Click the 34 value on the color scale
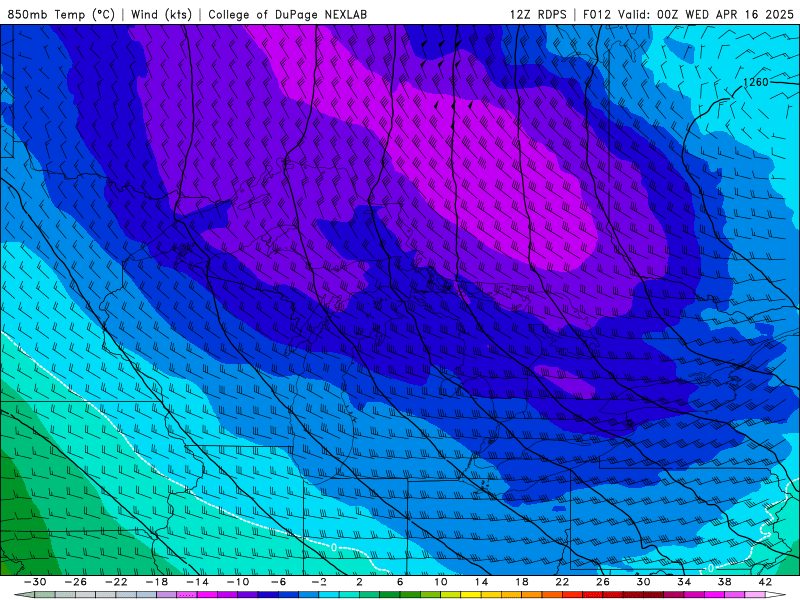Viewport: 800px width, 600px height. [684, 582]
